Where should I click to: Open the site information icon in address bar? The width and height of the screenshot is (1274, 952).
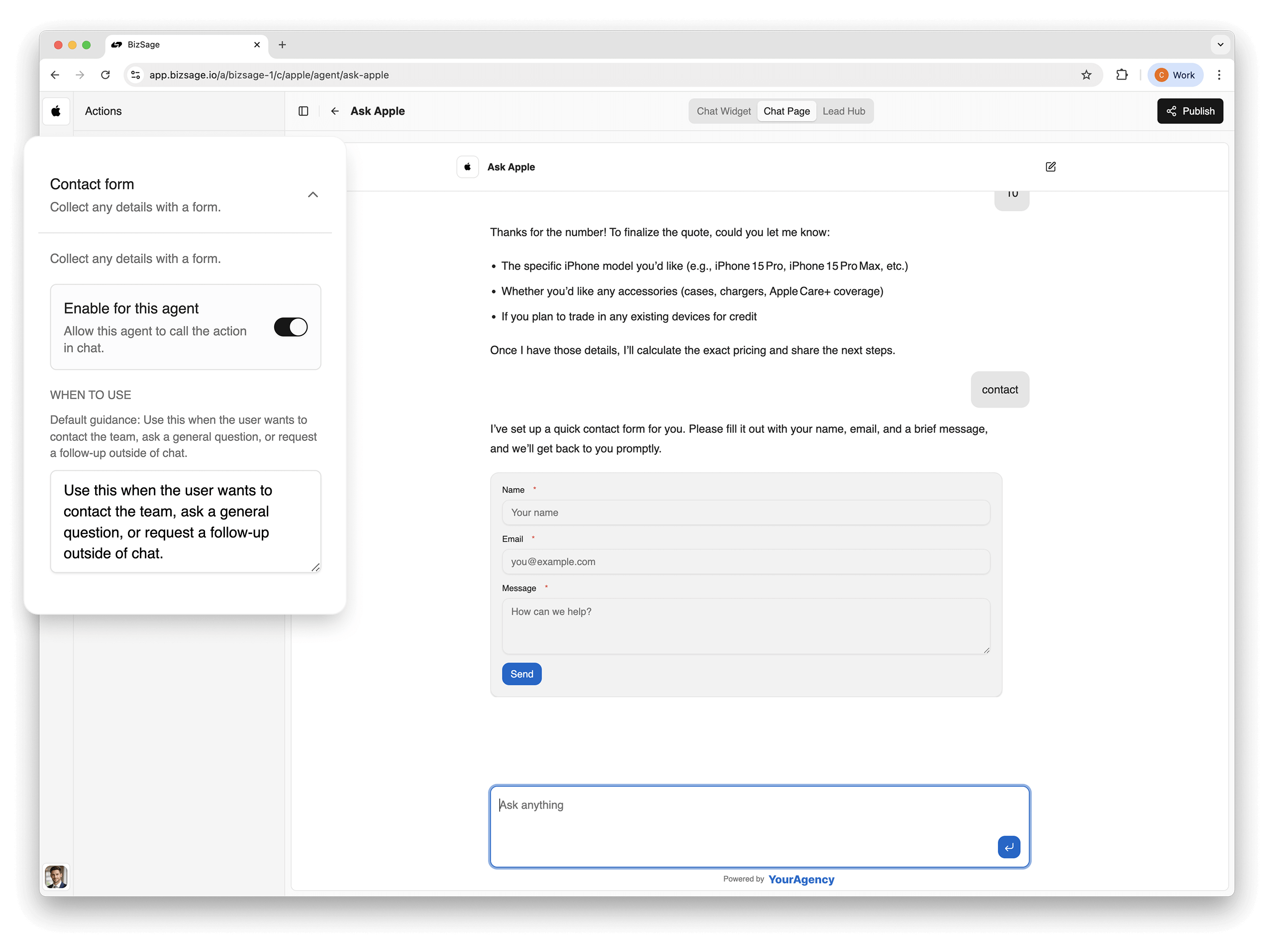click(x=136, y=75)
